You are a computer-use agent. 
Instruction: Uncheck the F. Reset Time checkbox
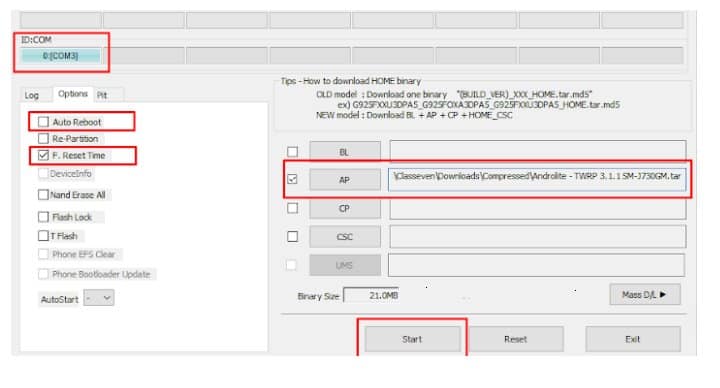[43, 155]
